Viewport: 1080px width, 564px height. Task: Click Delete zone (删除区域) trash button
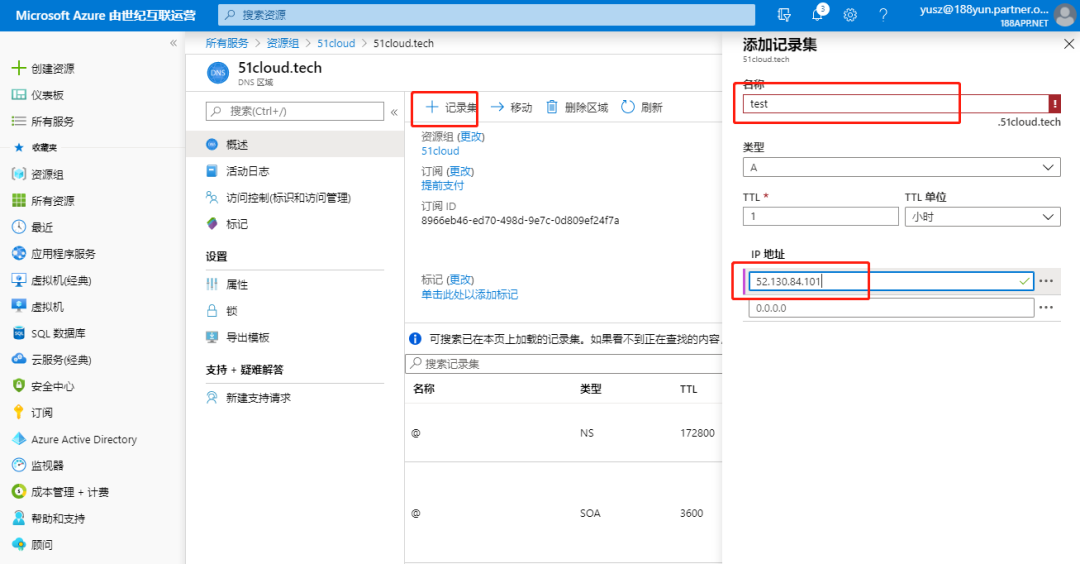pyautogui.click(x=577, y=107)
